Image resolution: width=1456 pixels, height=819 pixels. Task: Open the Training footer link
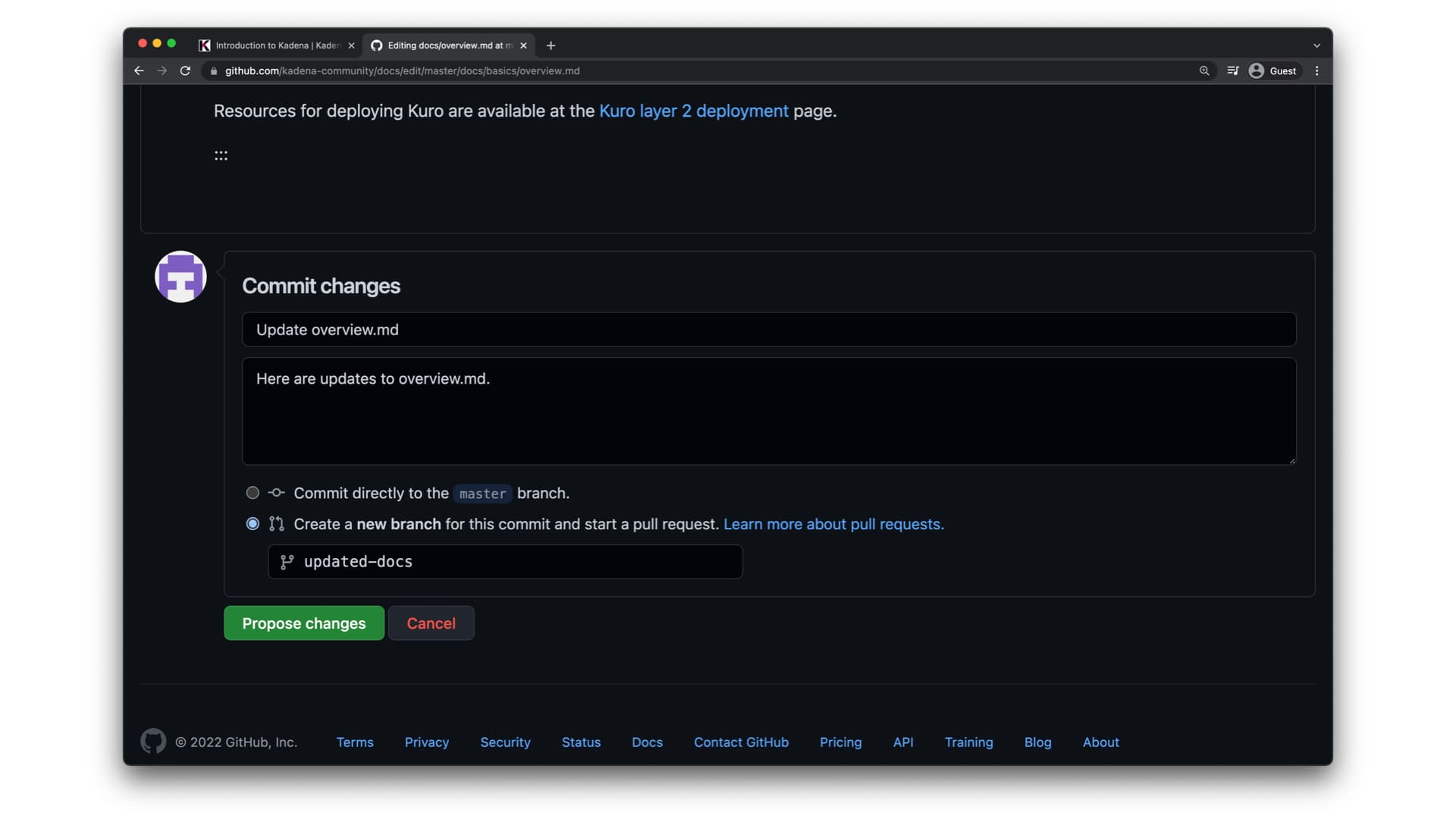[x=968, y=742]
